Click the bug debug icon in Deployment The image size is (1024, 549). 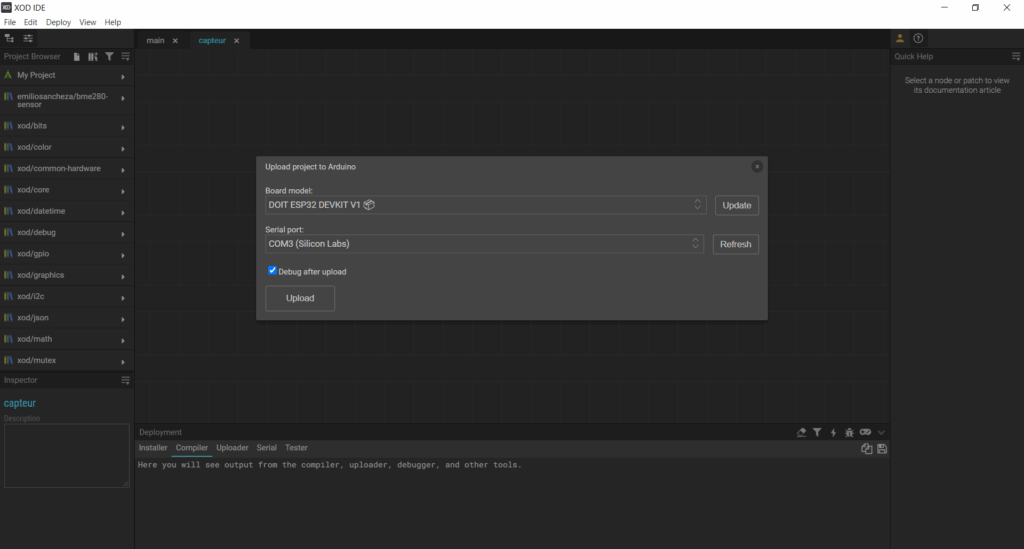[x=849, y=432]
